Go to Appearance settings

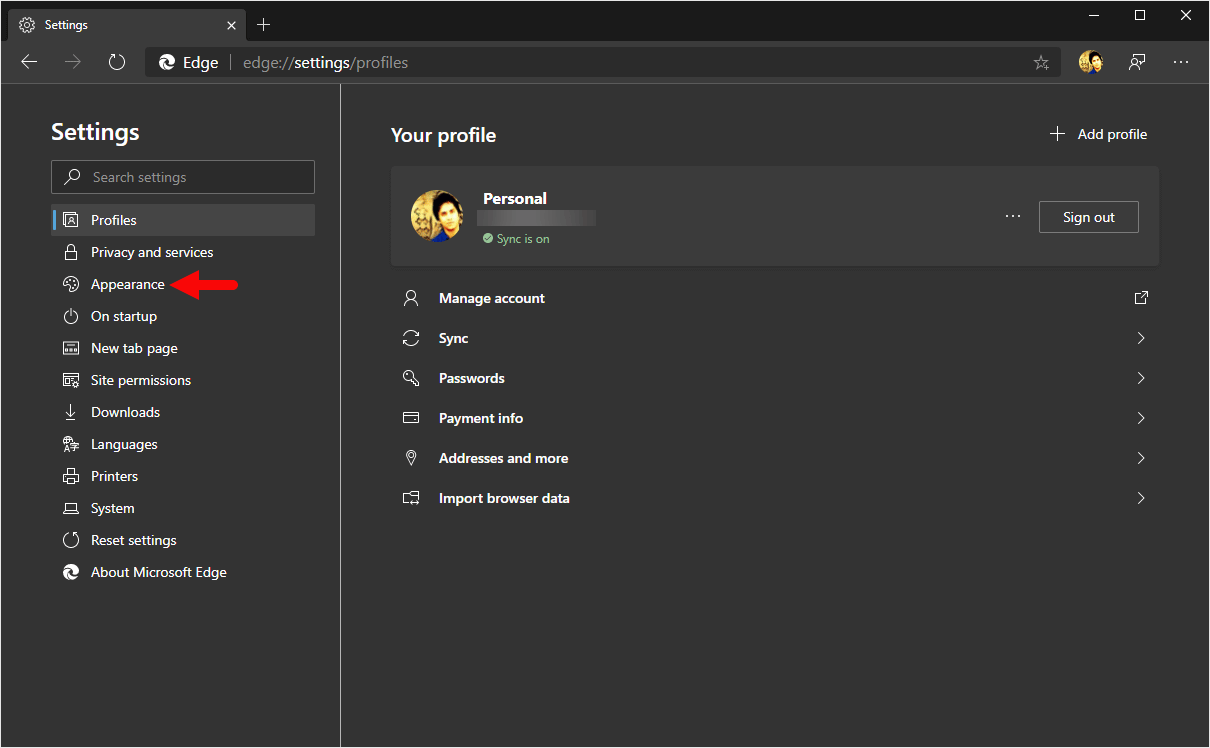[127, 284]
